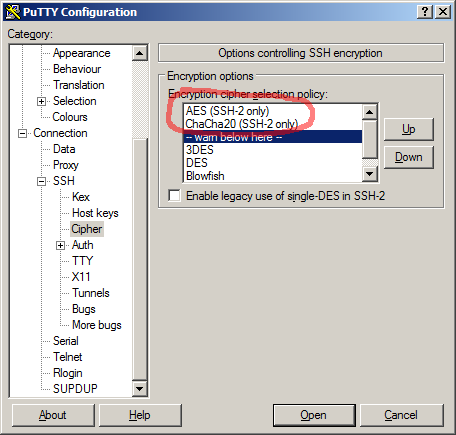Click the cipher list scroll up arrow
This screenshot has height=435, width=456.
click(369, 112)
